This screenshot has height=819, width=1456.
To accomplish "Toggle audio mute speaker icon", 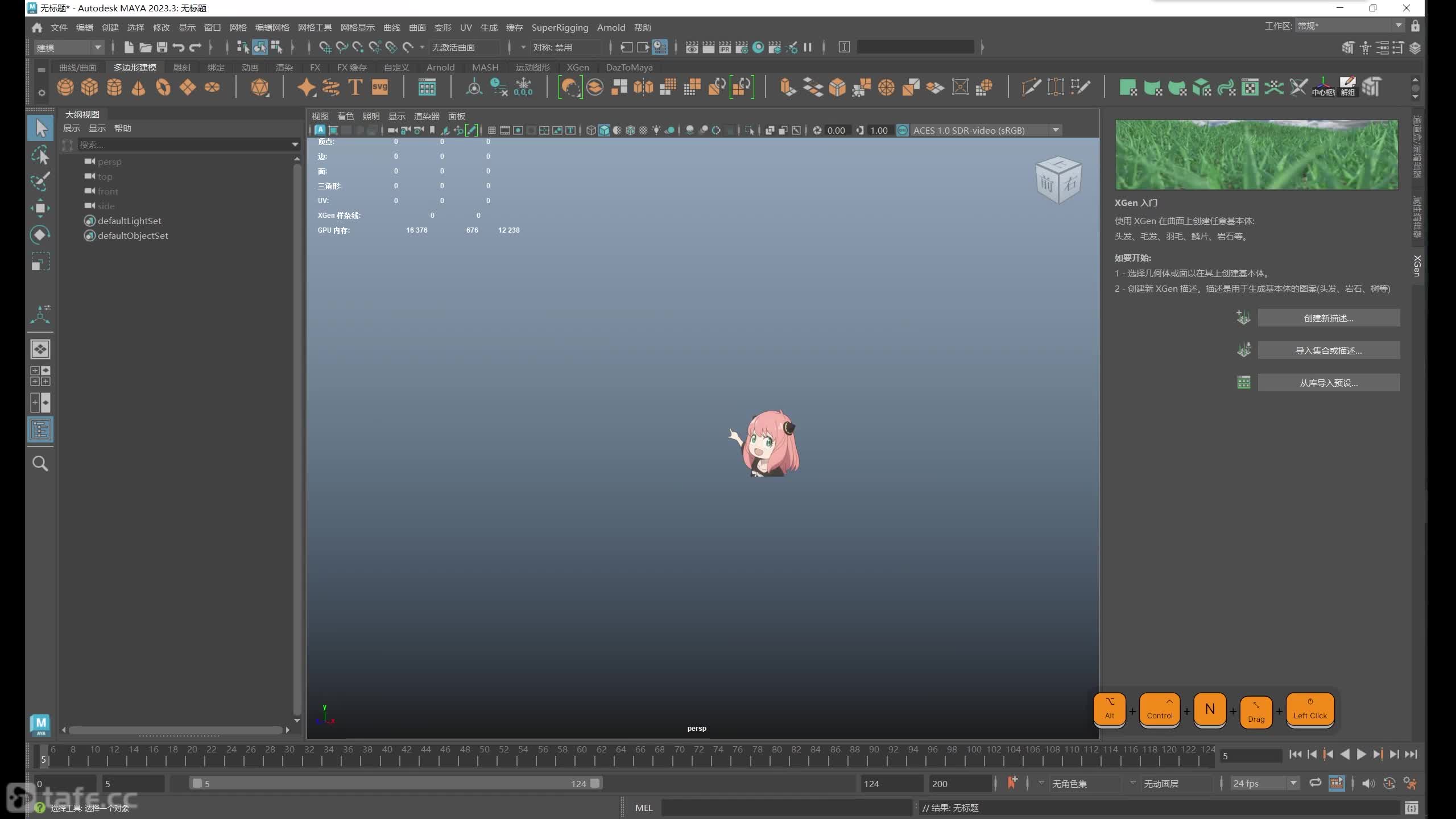I will [1368, 783].
